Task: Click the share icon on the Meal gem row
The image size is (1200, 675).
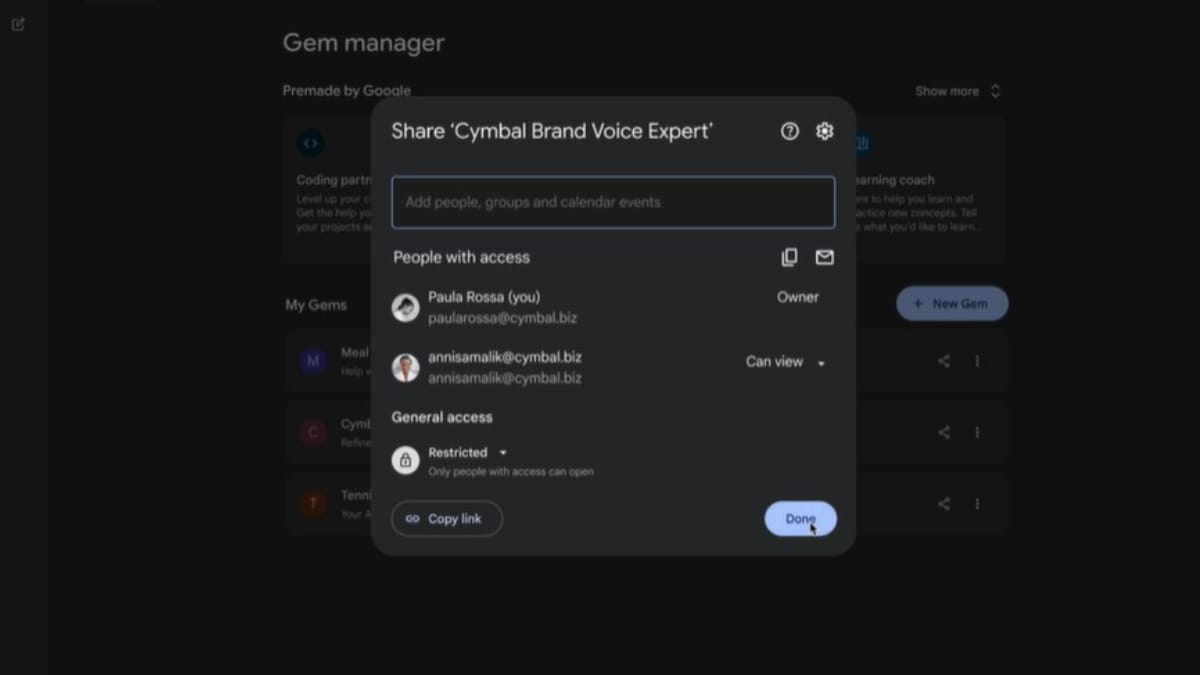Action: pyautogui.click(x=944, y=361)
